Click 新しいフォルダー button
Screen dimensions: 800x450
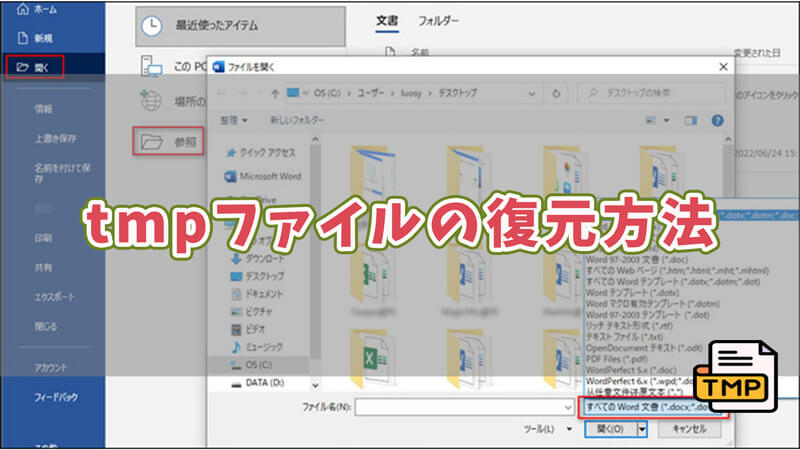pyautogui.click(x=297, y=120)
